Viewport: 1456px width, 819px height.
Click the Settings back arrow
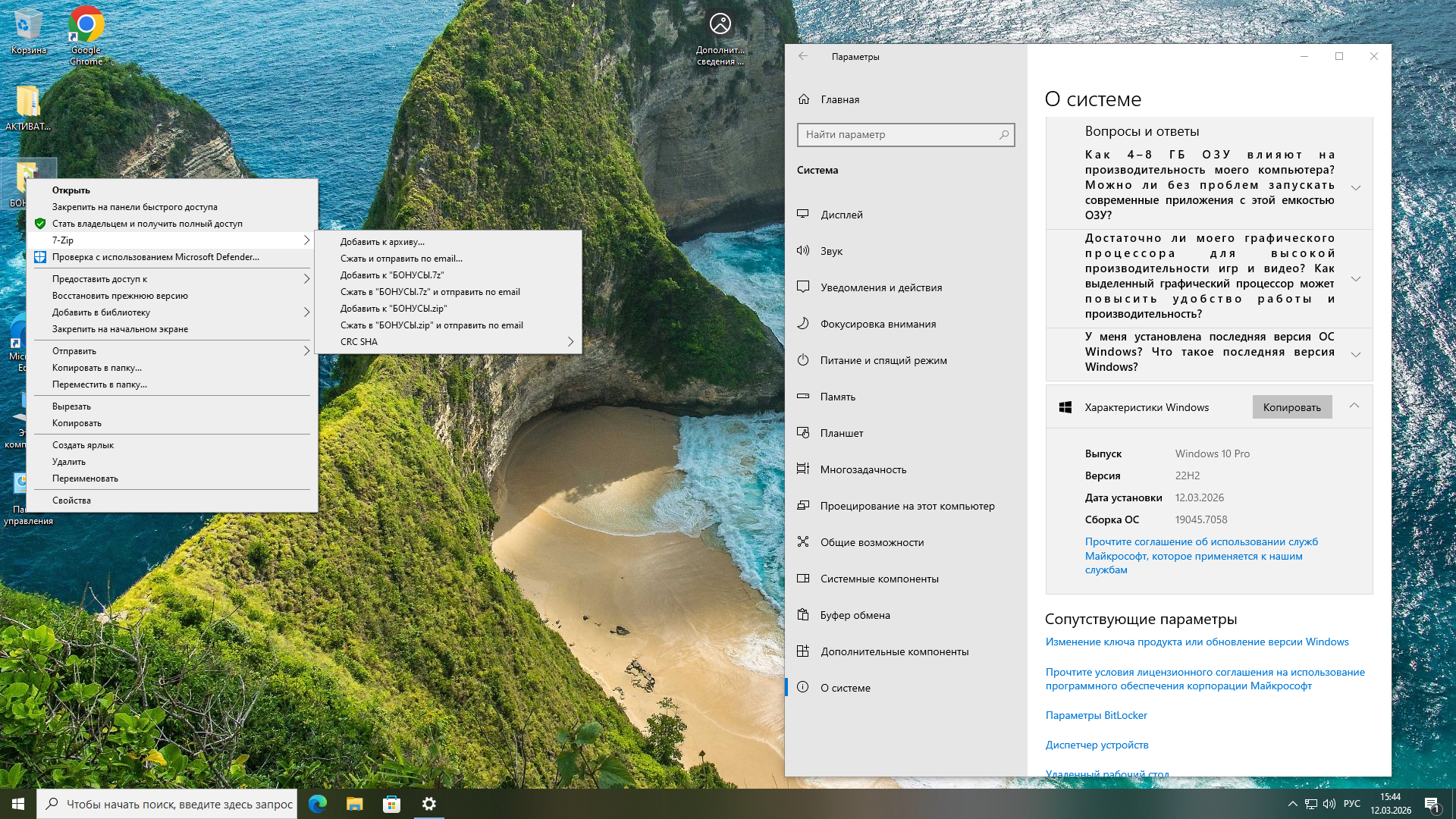pos(803,56)
